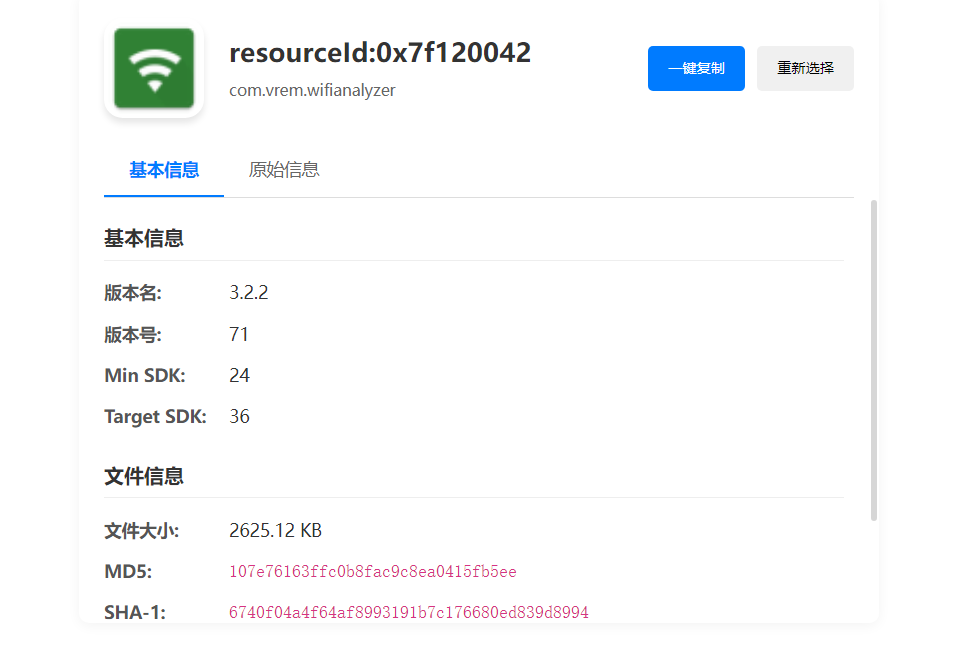Click the MD5 hash value
This screenshot has height=658, width=955.
tap(372, 572)
